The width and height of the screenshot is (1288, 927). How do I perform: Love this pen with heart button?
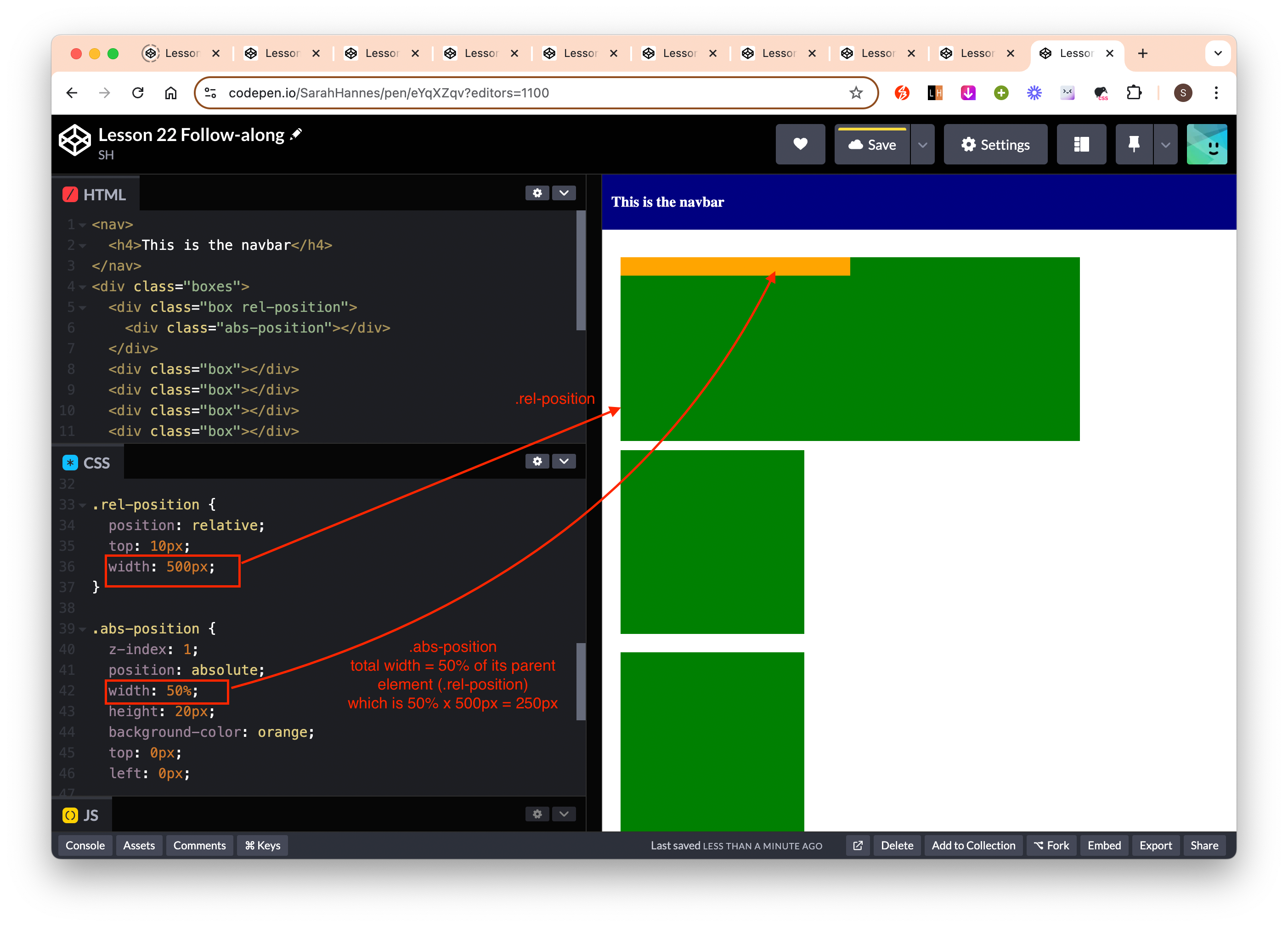click(800, 144)
